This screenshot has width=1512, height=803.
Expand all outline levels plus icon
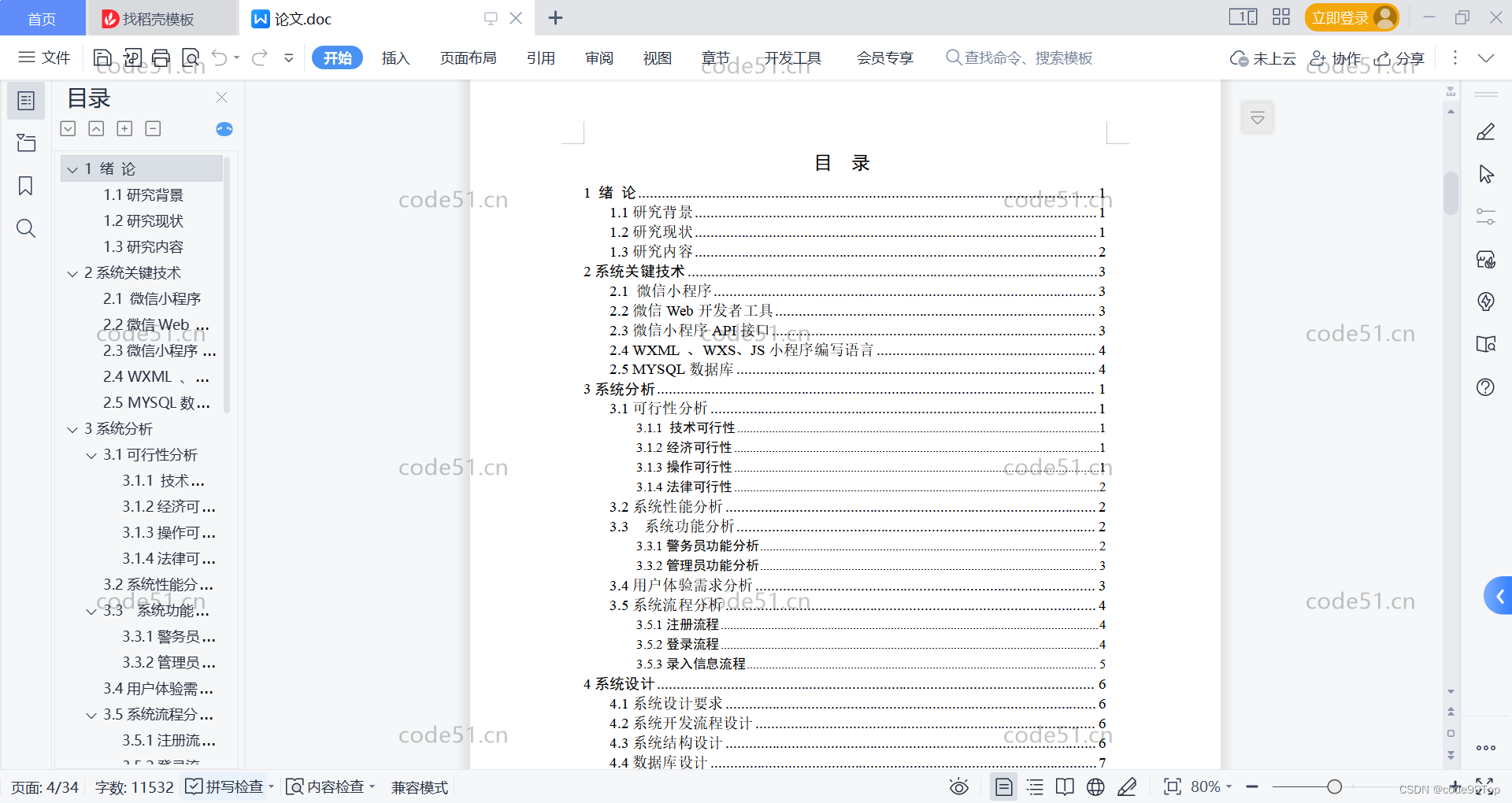pyautogui.click(x=124, y=128)
